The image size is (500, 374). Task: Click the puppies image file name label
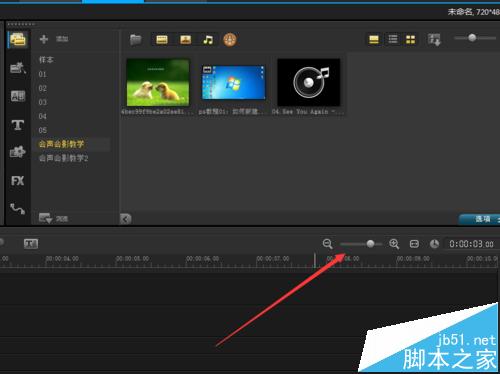pyautogui.click(x=157, y=112)
